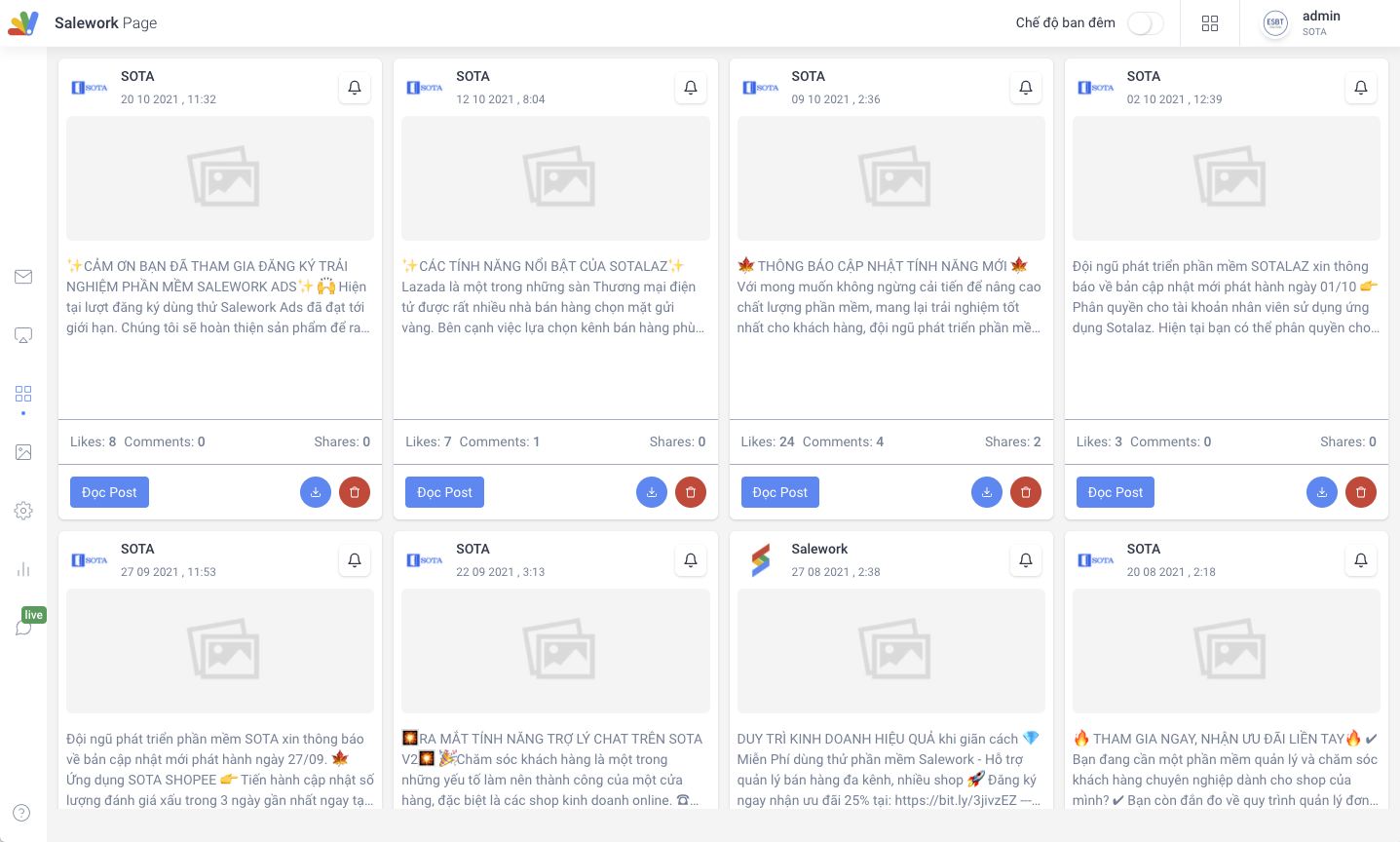Click the ESBT admin avatar
Screen dimensions: 1400x842
coord(1275,23)
